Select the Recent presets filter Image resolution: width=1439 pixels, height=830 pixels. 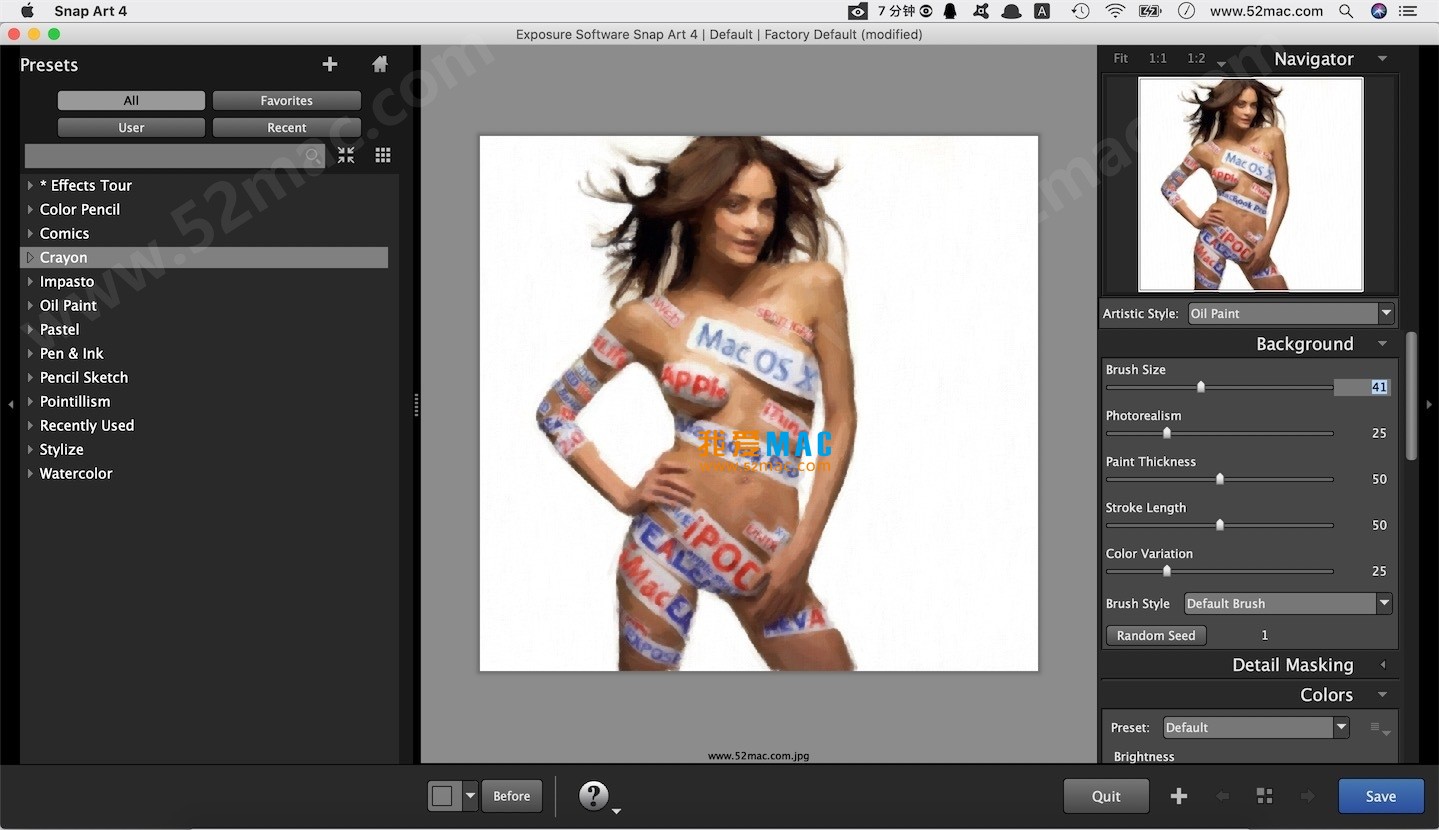click(x=287, y=128)
